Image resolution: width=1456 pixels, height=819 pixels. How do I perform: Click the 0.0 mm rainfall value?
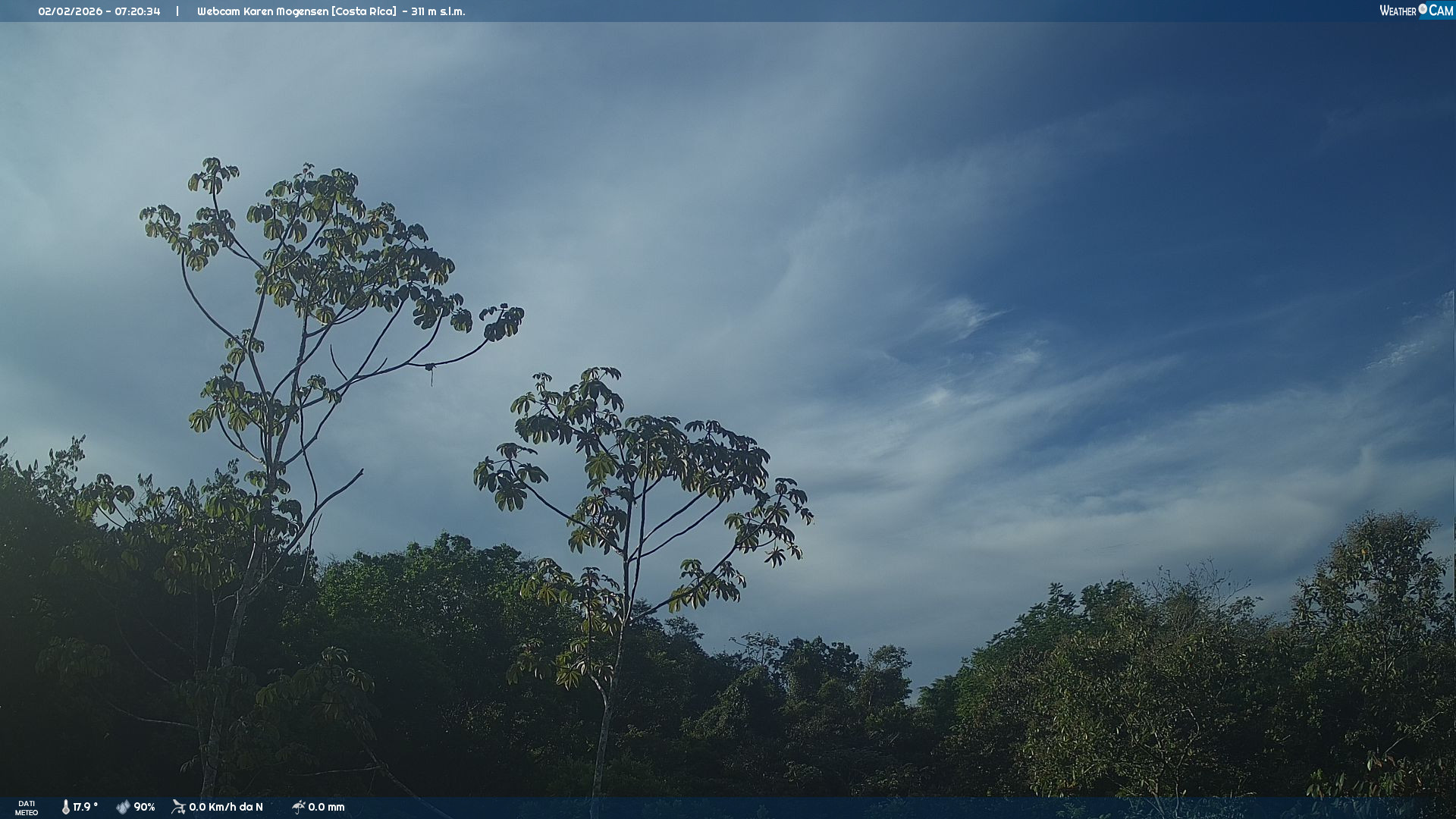pyautogui.click(x=326, y=807)
